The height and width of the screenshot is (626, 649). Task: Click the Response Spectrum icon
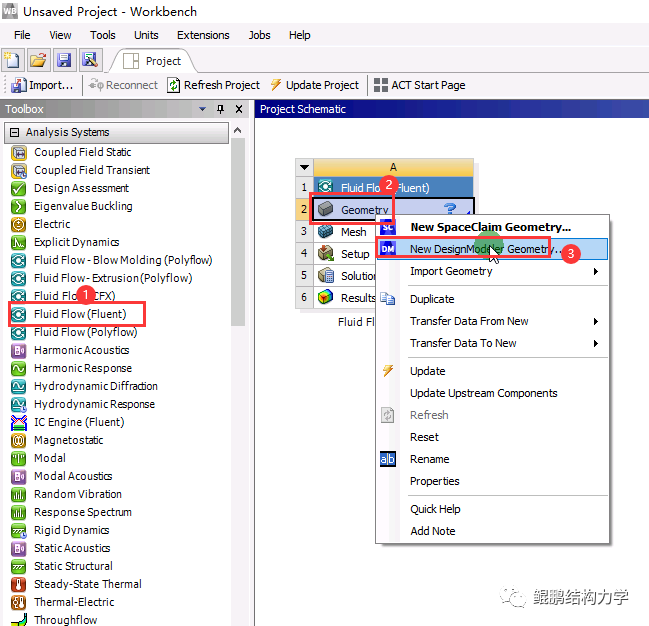pyautogui.click(x=19, y=513)
